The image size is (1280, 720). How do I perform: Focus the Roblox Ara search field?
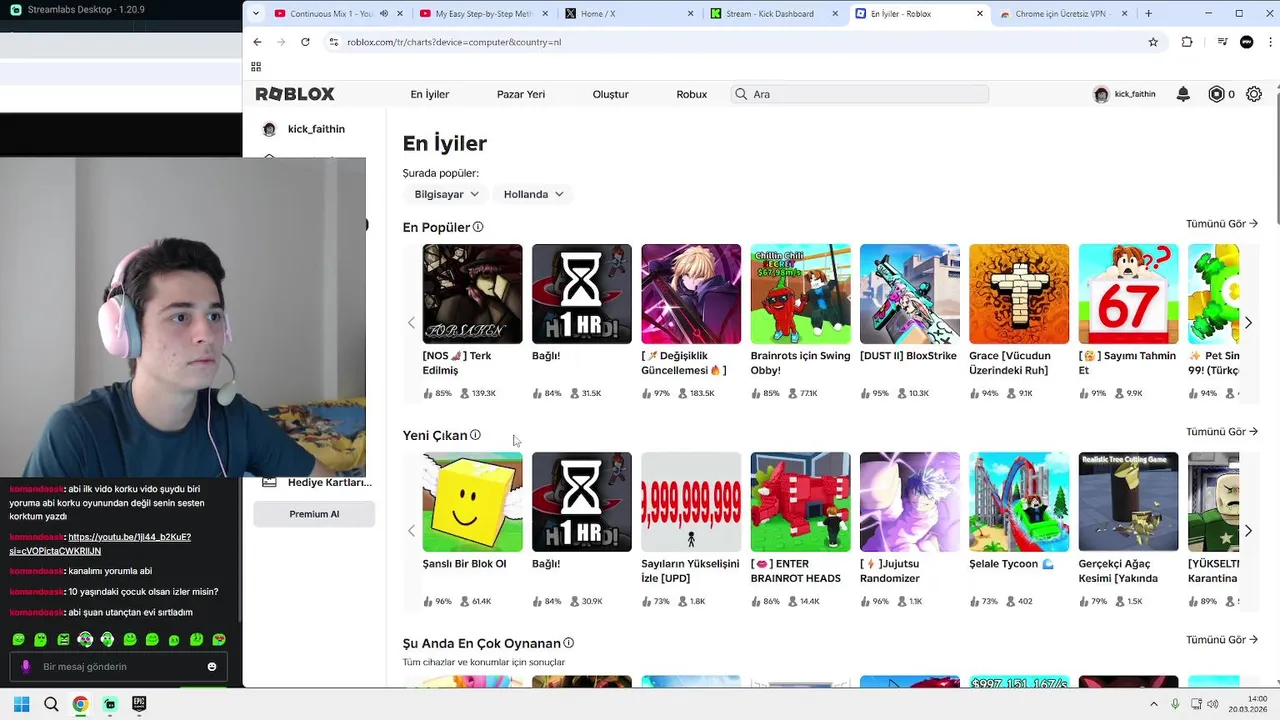(x=860, y=94)
